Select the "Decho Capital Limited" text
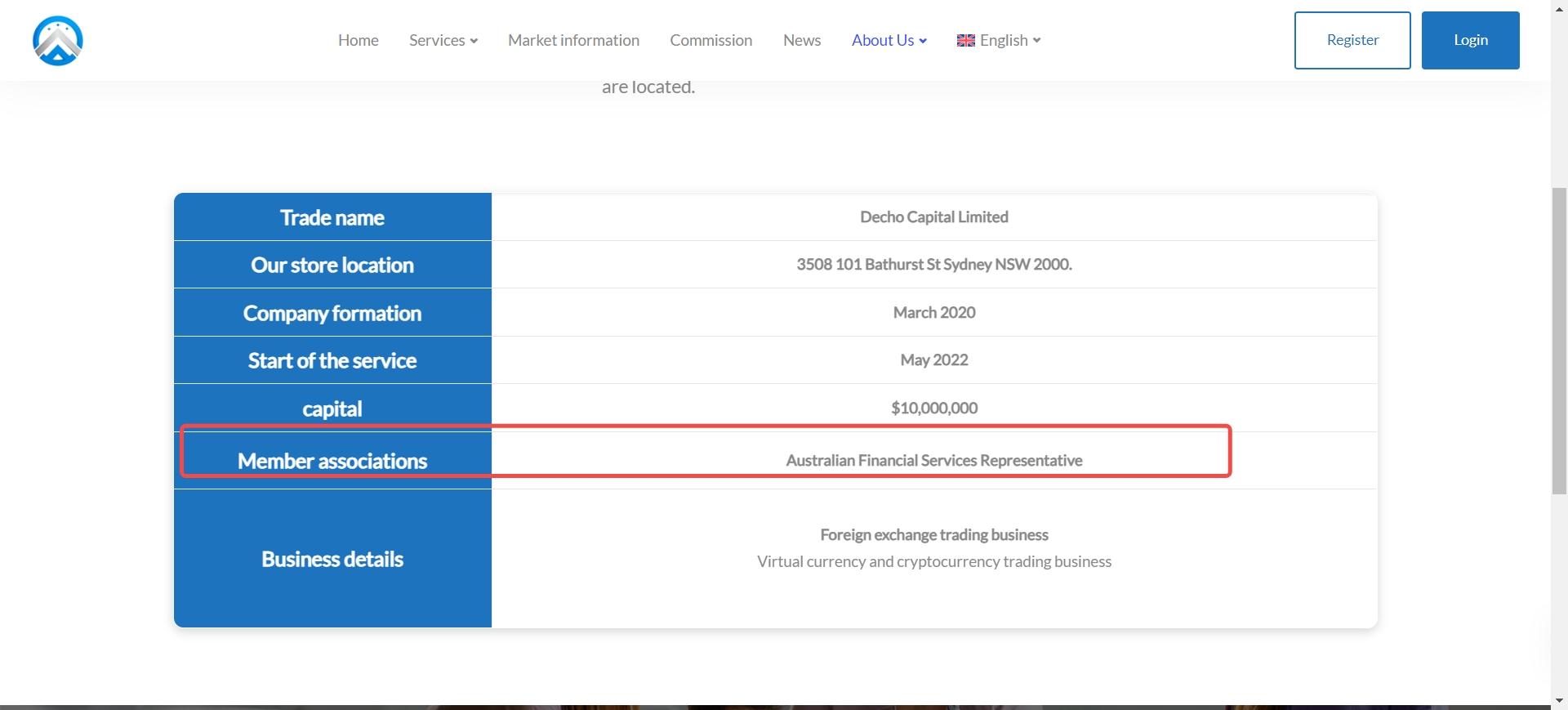Viewport: 1568px width, 710px height. click(934, 217)
